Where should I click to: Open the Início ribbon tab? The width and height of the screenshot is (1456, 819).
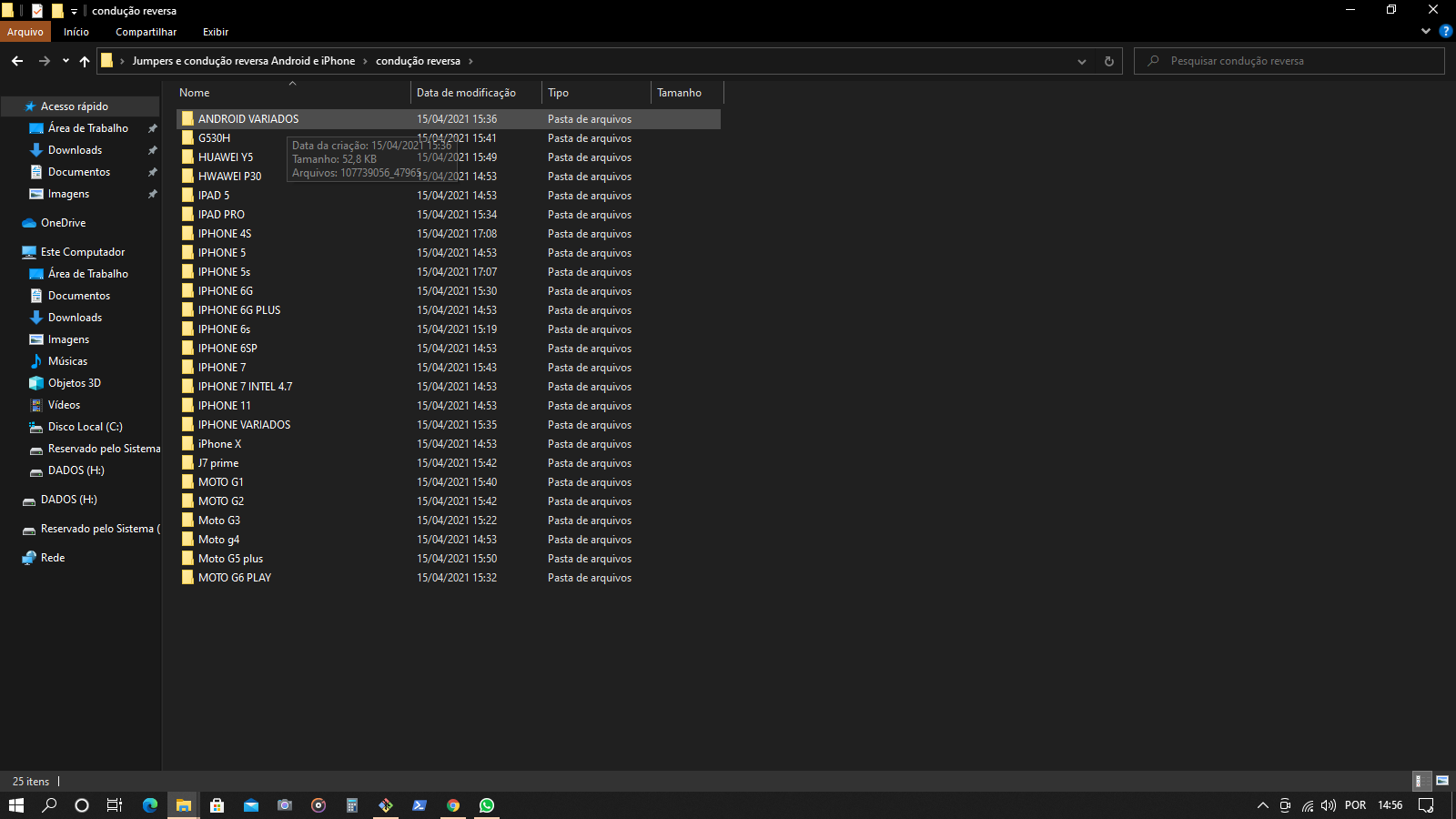click(x=76, y=32)
